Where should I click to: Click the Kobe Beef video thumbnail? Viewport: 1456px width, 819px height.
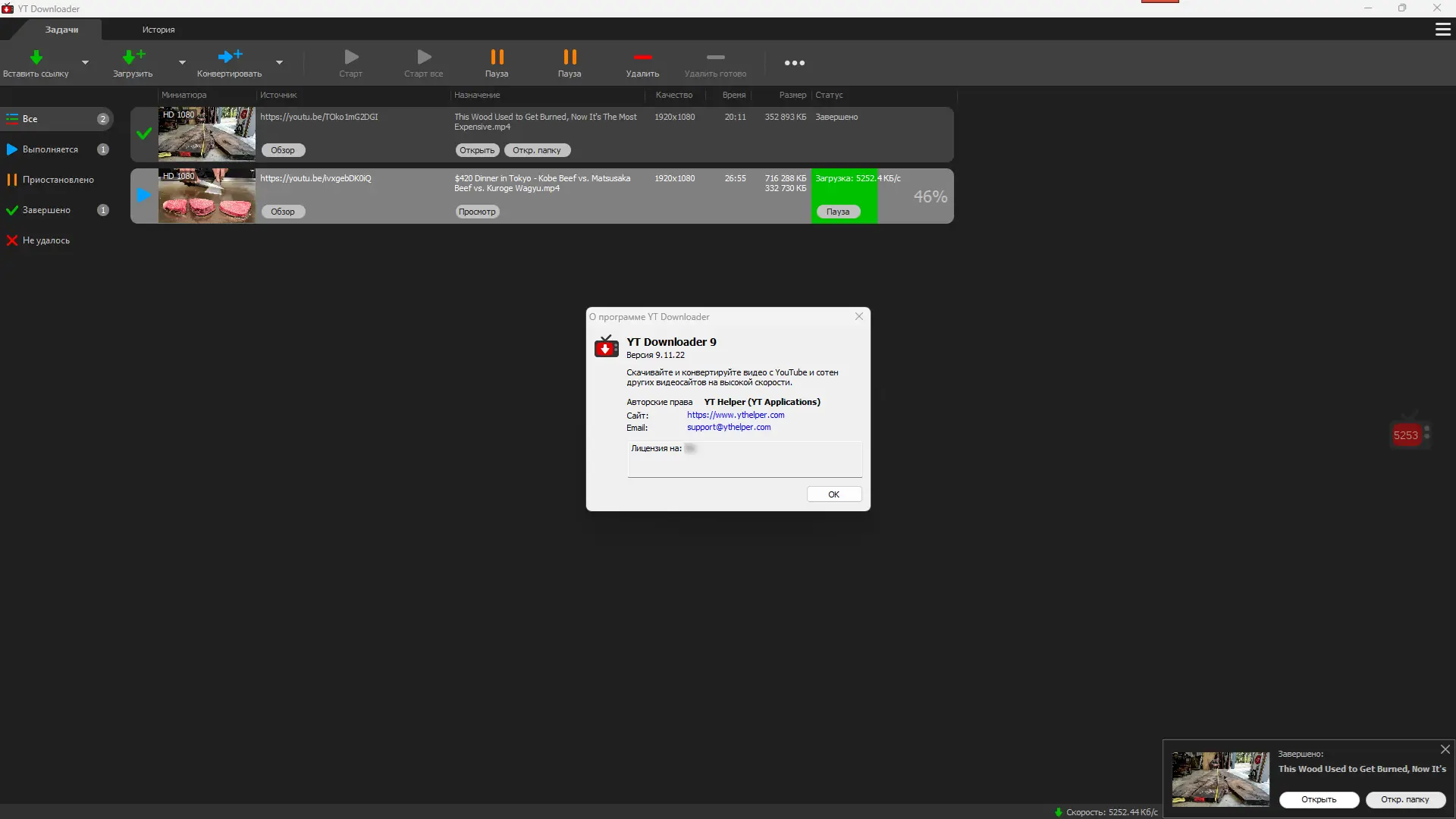click(206, 196)
